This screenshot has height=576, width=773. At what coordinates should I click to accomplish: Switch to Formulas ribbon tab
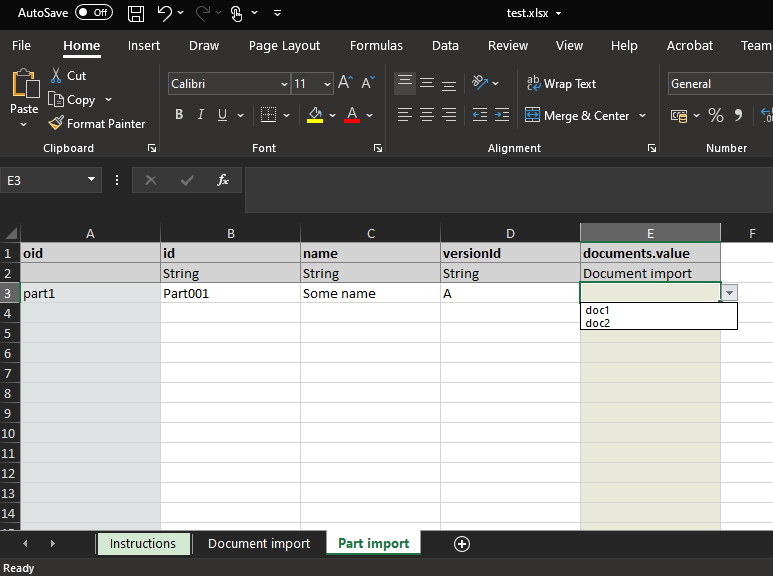coord(376,45)
